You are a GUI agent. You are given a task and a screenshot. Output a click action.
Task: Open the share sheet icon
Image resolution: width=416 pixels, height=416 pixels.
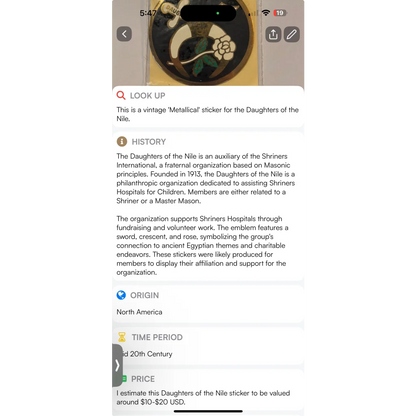[x=273, y=34]
